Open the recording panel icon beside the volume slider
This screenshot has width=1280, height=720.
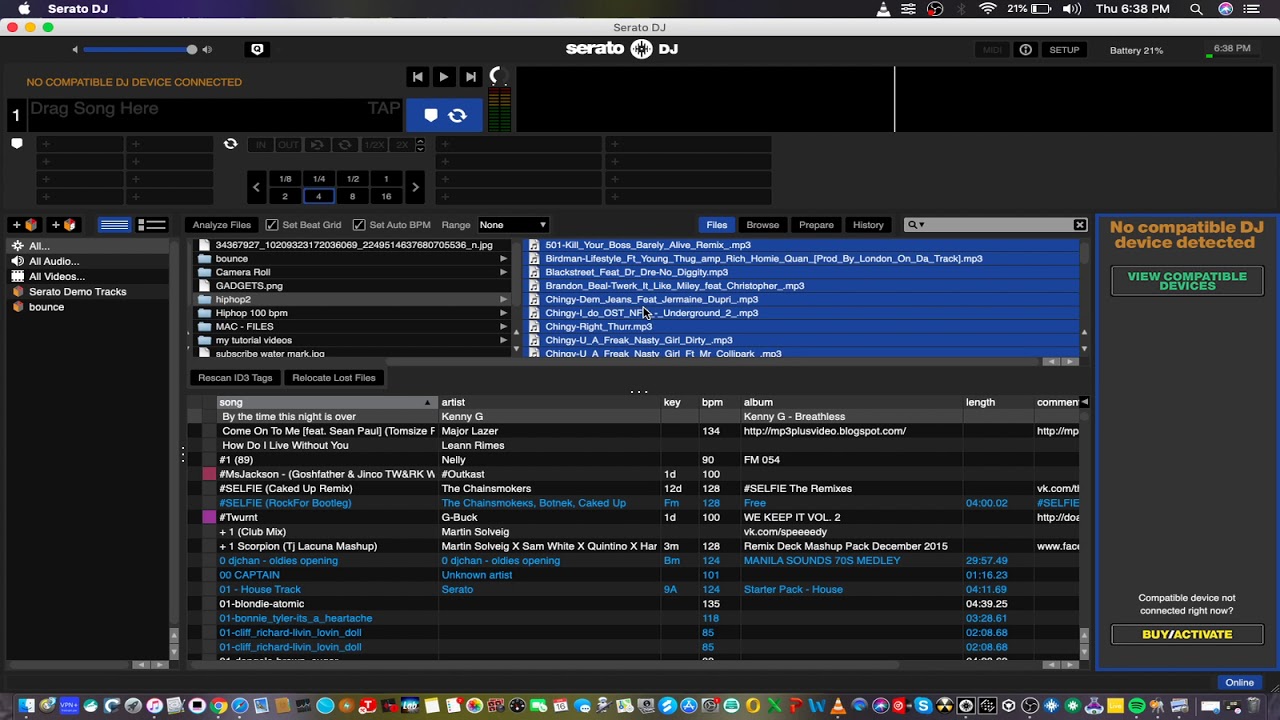click(x=257, y=49)
